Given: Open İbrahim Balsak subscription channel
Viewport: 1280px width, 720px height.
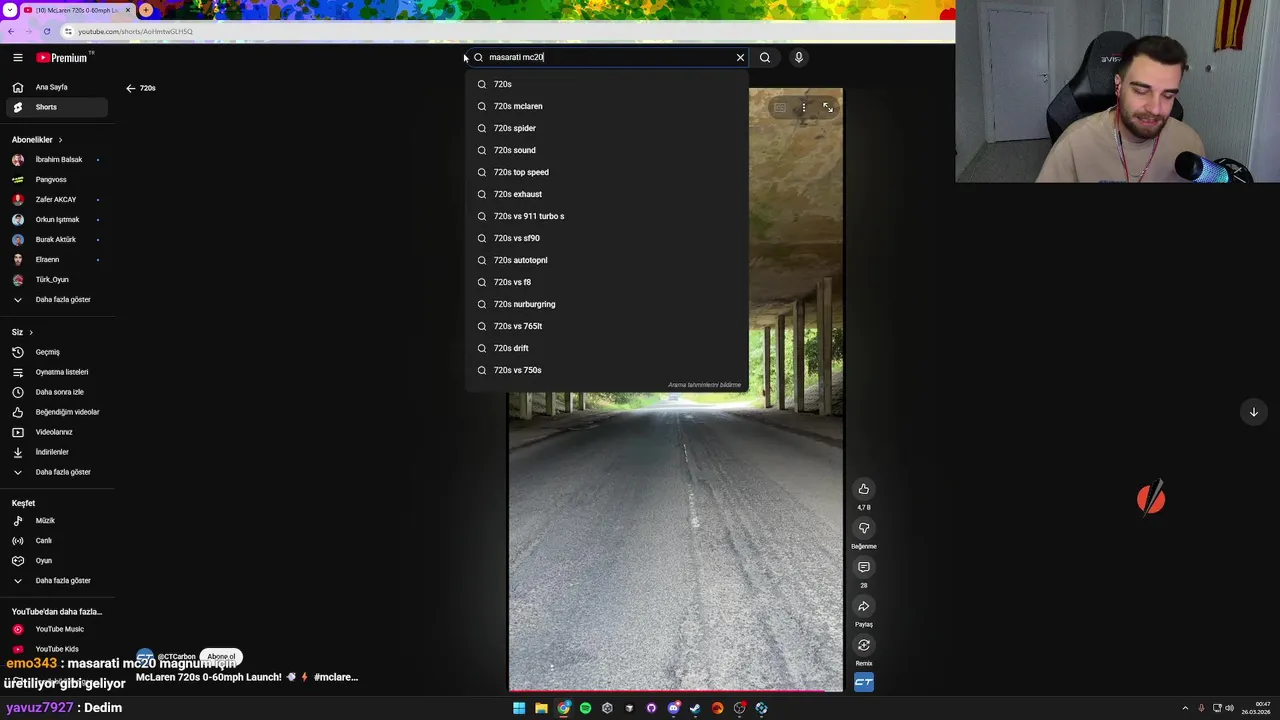Looking at the screenshot, I should (x=57, y=160).
